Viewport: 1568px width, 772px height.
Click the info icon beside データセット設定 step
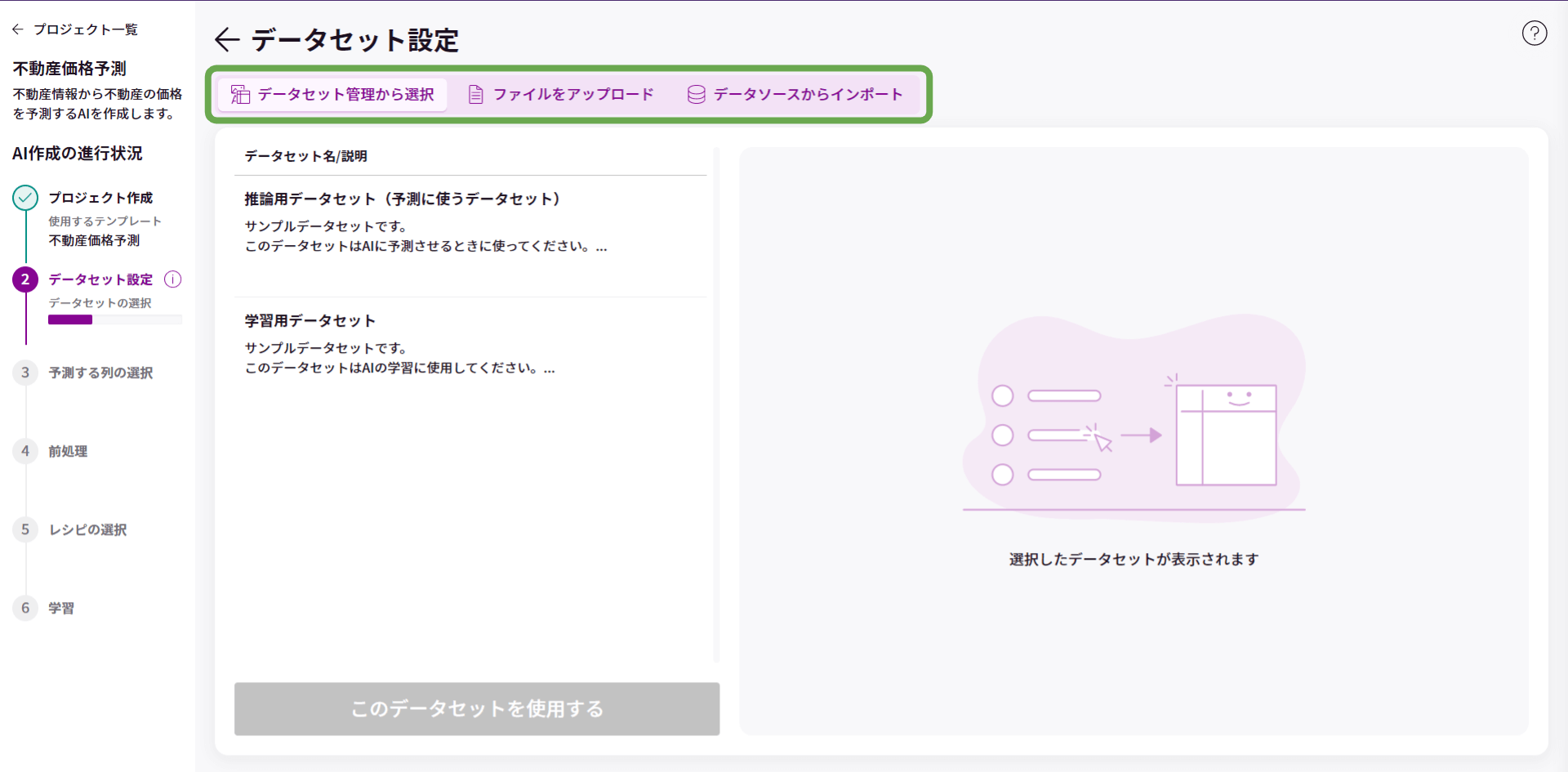click(x=173, y=279)
